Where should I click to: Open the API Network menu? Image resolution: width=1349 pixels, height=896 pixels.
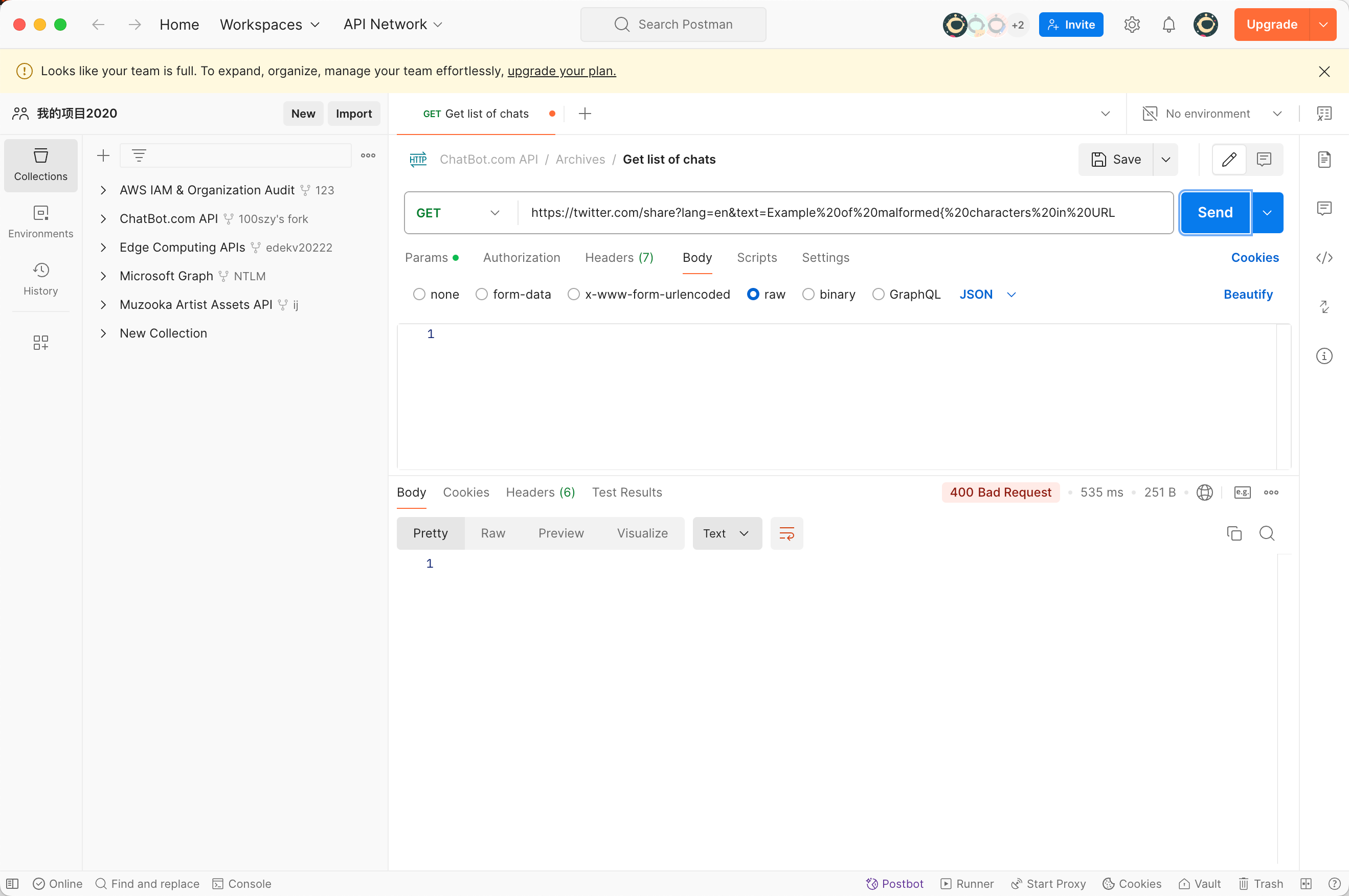click(x=393, y=25)
